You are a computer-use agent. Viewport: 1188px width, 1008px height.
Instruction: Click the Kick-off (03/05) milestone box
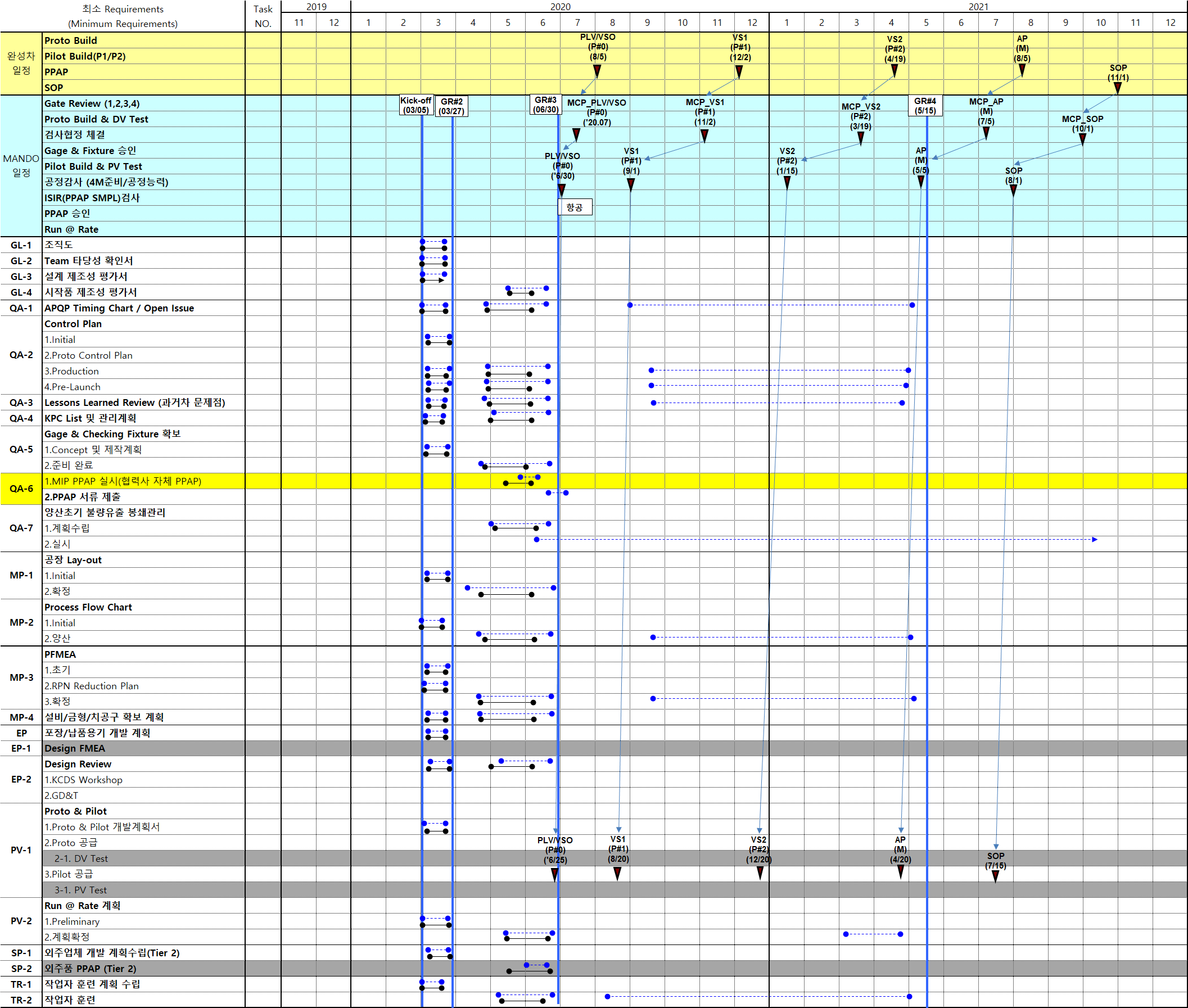coord(415,105)
